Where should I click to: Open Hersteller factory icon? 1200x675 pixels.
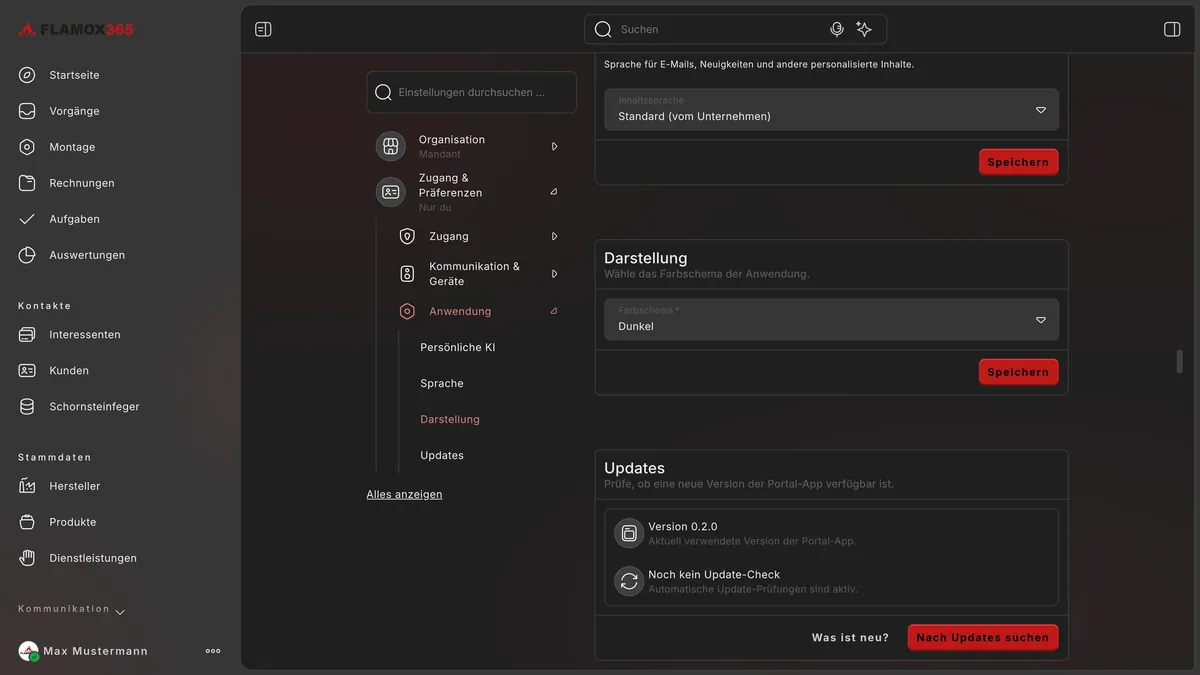(x=27, y=486)
